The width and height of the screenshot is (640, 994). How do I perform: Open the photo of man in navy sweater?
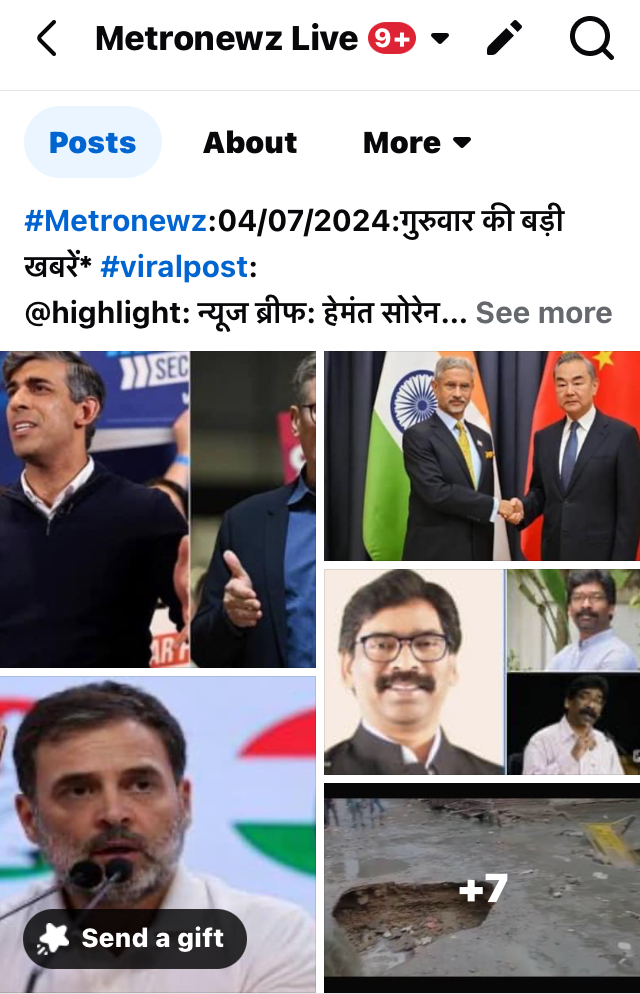(158, 509)
